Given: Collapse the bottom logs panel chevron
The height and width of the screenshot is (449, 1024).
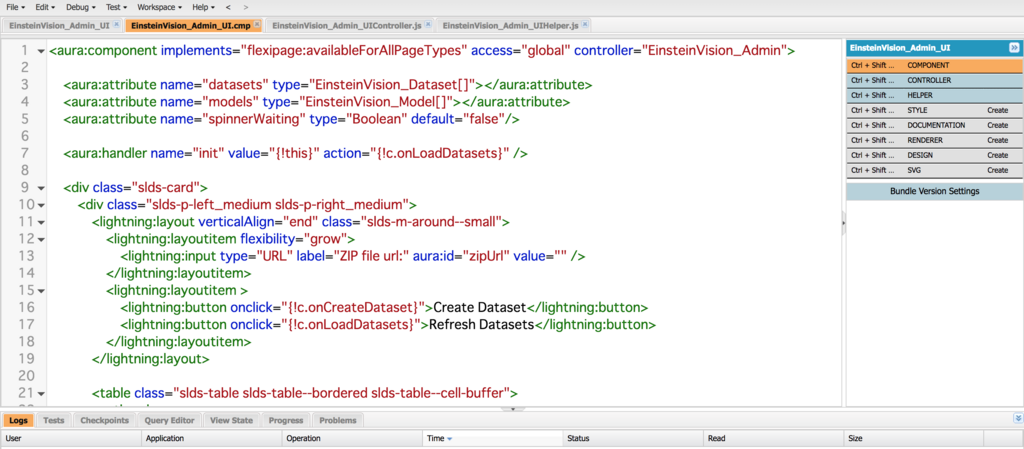Looking at the screenshot, I should (1017, 418).
